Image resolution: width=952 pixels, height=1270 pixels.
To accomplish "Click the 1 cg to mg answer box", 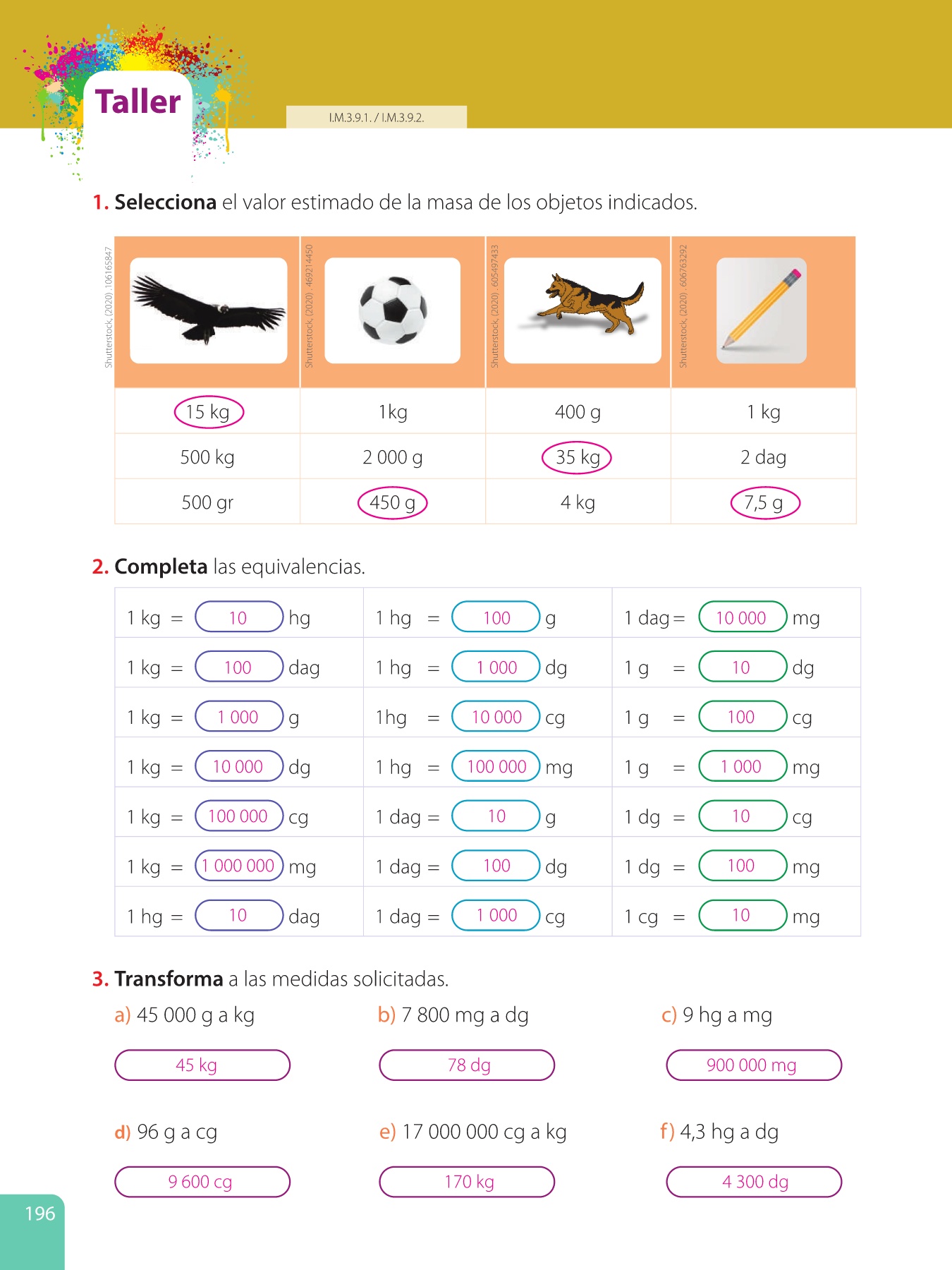I will (x=741, y=916).
